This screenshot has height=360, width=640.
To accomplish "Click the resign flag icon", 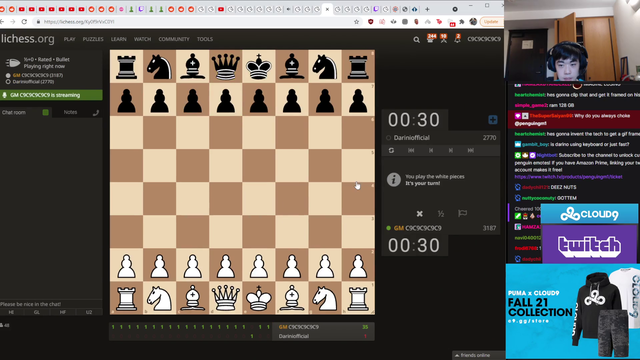I will 462,213.
